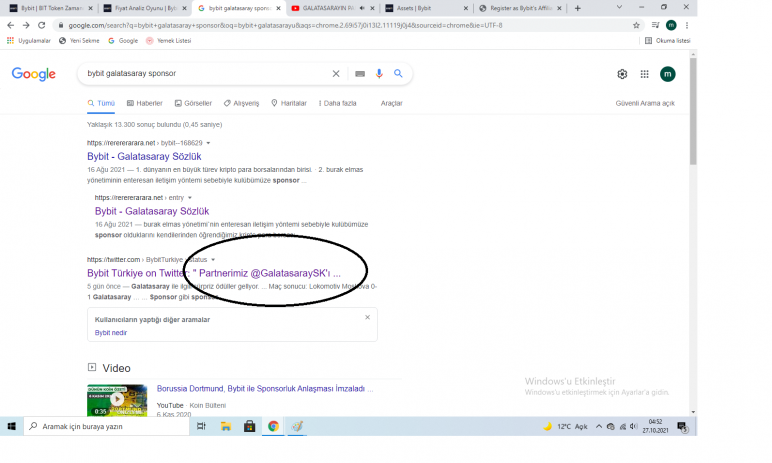Open a new browser tab
The height and width of the screenshot is (463, 772).
tap(578, 8)
